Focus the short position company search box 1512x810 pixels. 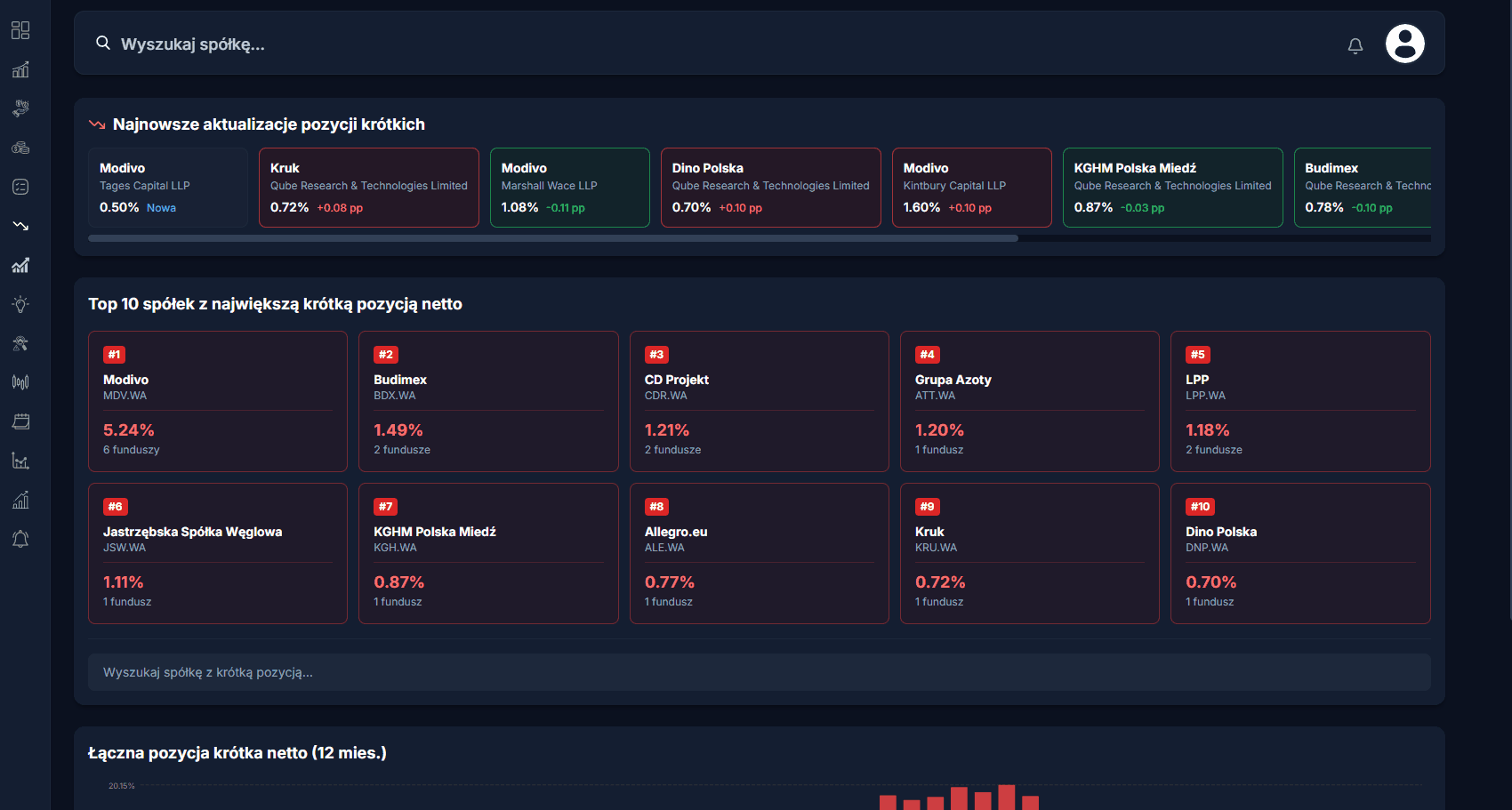[759, 672]
